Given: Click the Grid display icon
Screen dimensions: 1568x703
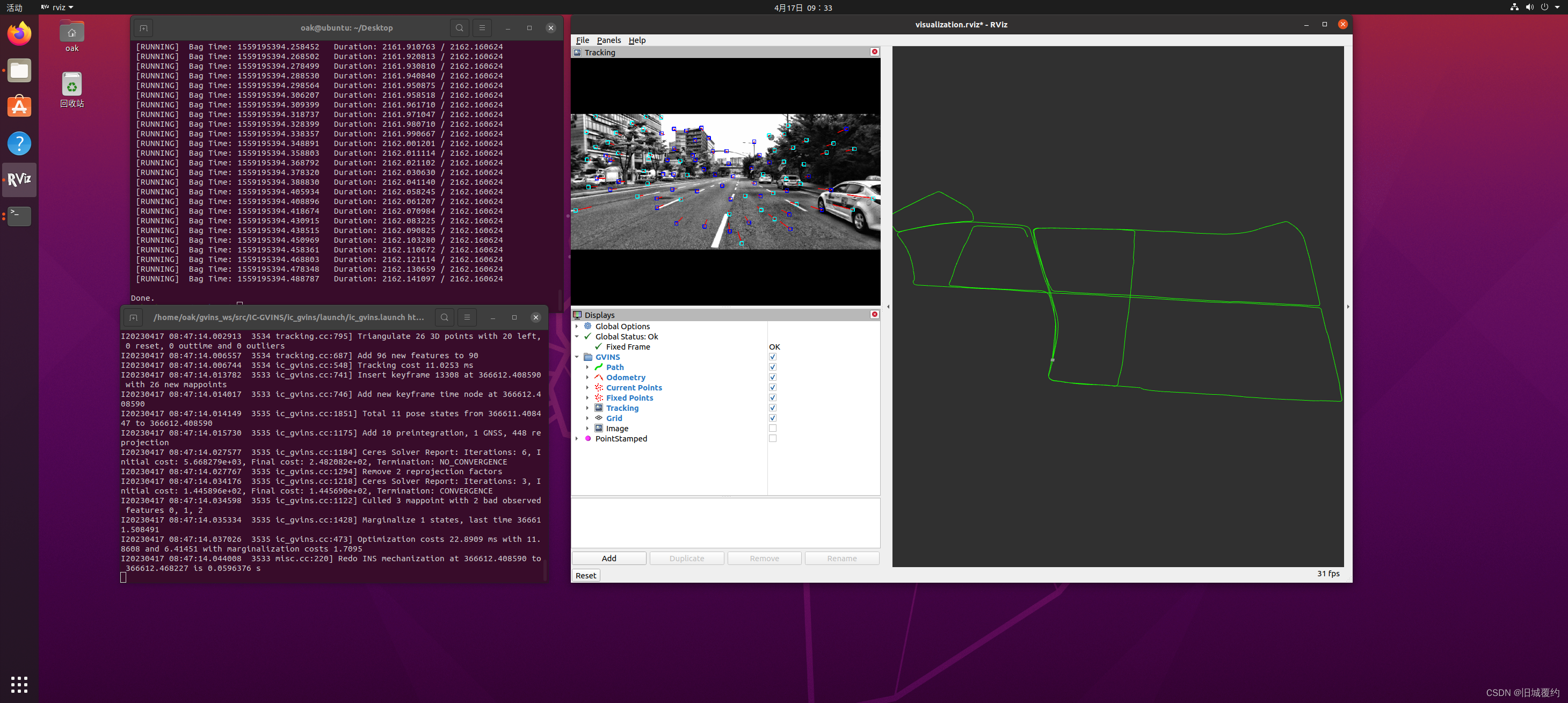Looking at the screenshot, I should tap(598, 418).
